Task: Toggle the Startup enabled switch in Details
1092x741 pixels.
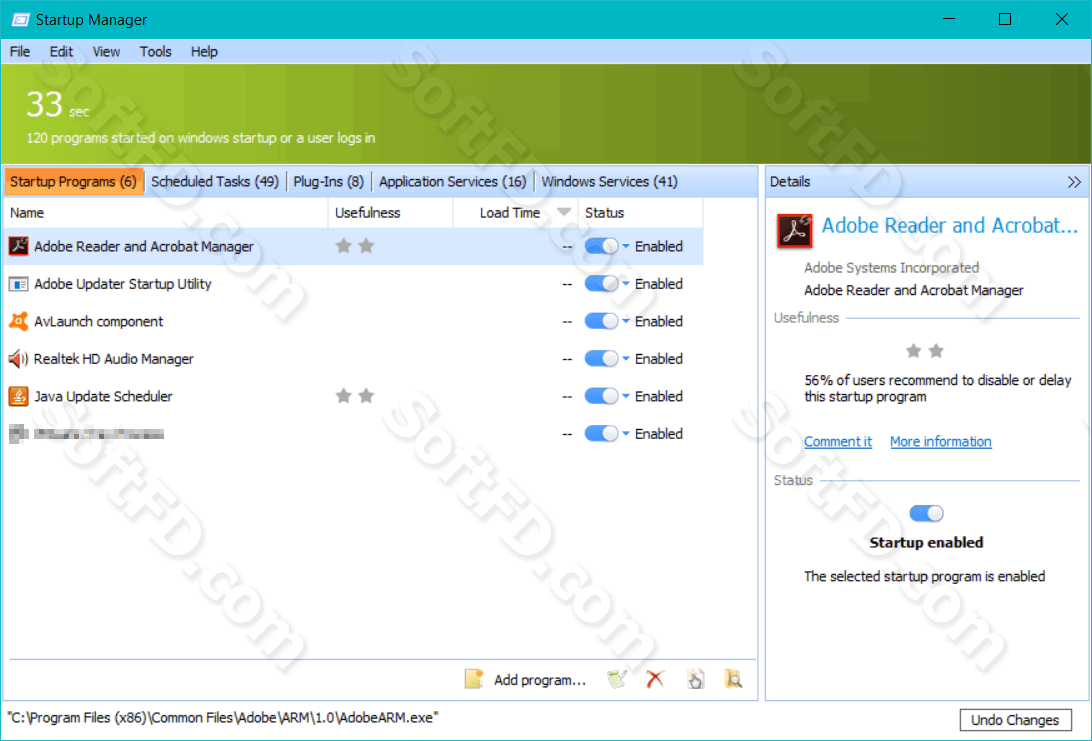Action: tap(926, 513)
